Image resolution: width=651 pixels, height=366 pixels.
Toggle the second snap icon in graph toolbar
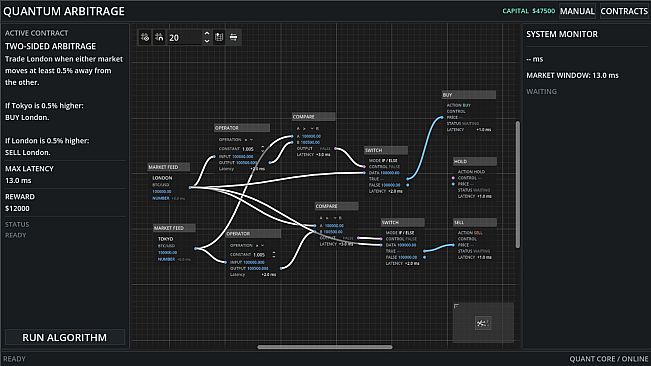pos(159,37)
